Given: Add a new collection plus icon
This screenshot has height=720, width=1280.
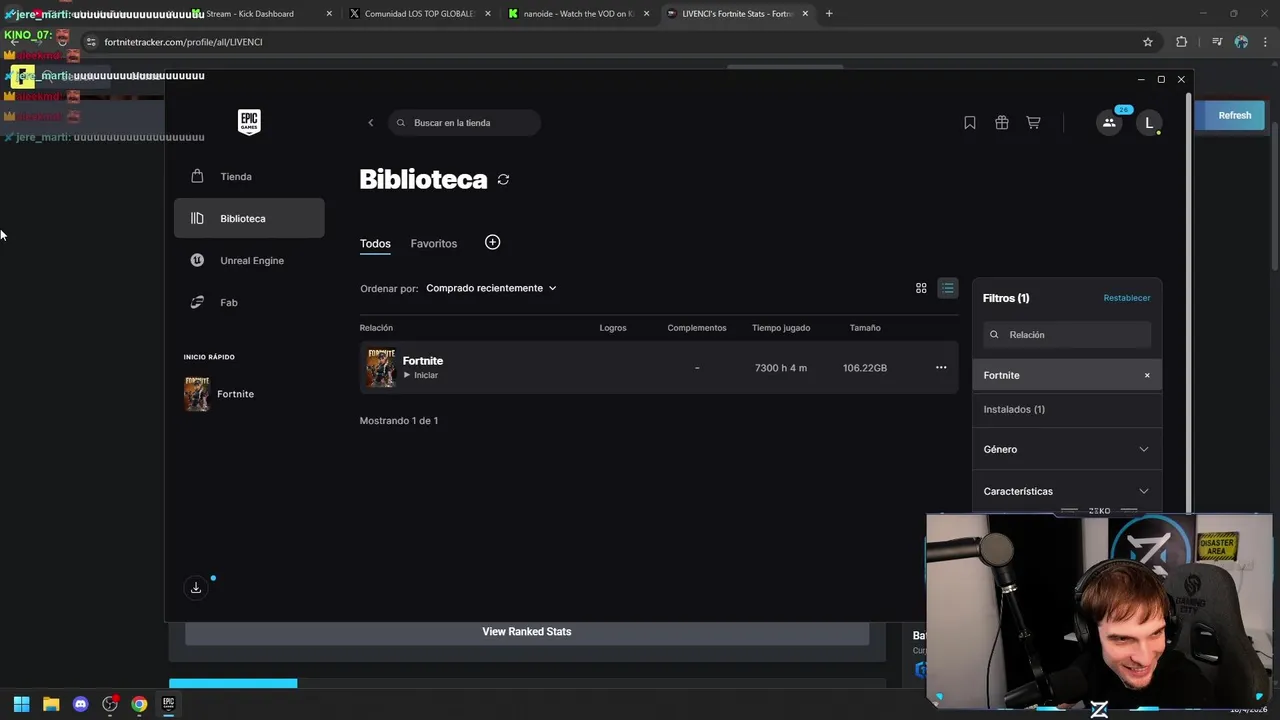Looking at the screenshot, I should [492, 243].
